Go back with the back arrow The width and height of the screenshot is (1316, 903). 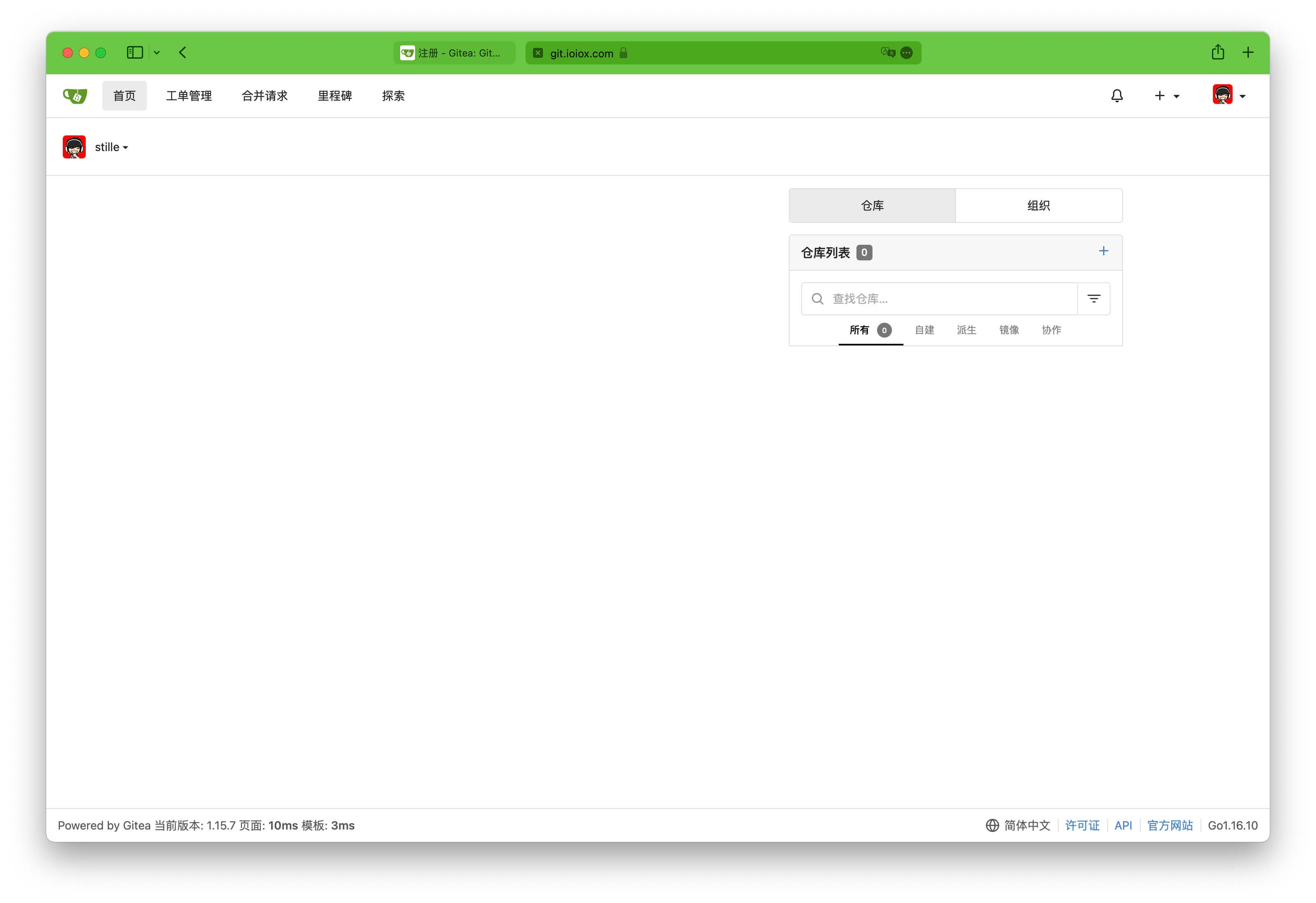tap(182, 53)
